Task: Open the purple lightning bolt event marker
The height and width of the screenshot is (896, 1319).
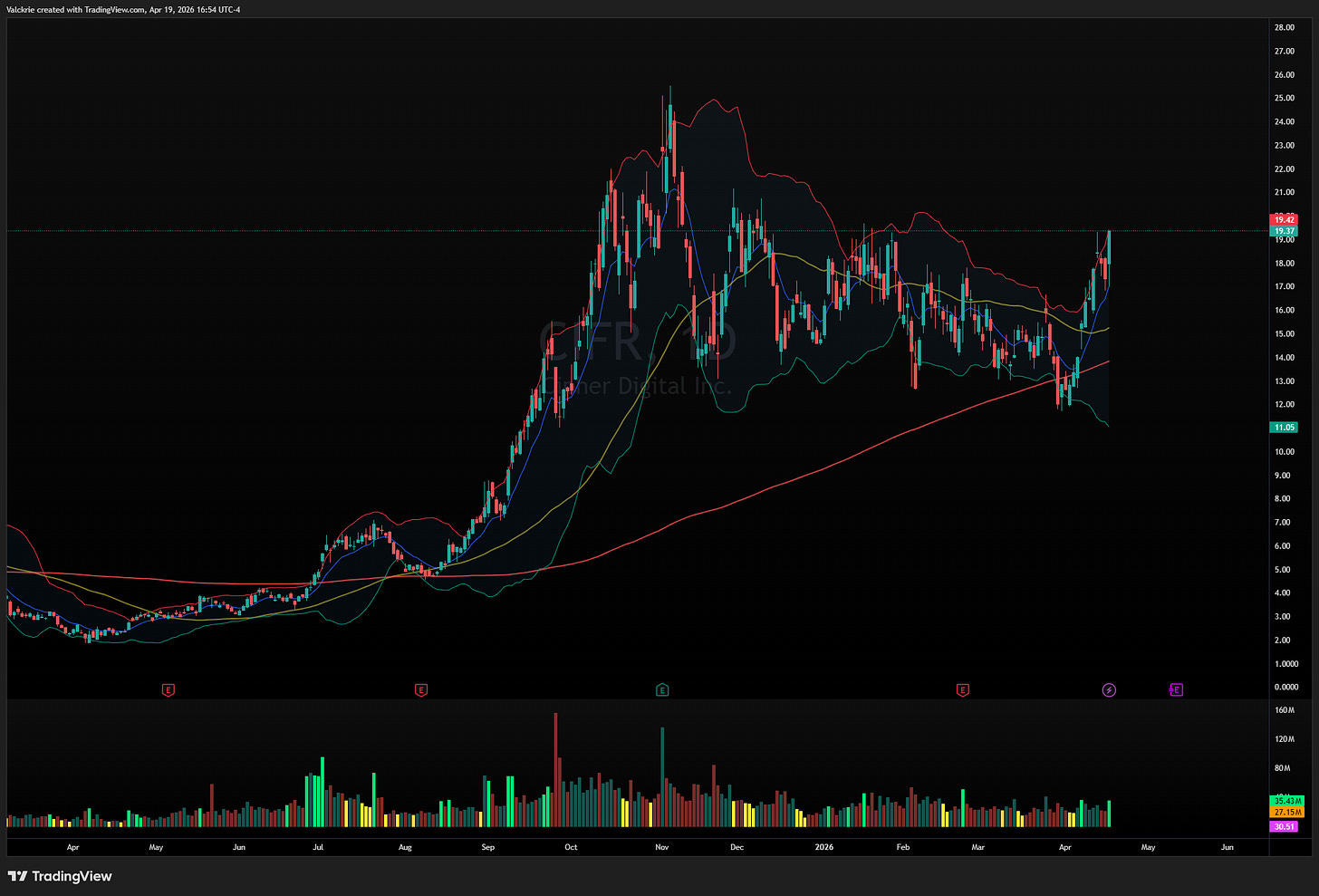Action: (x=1109, y=690)
